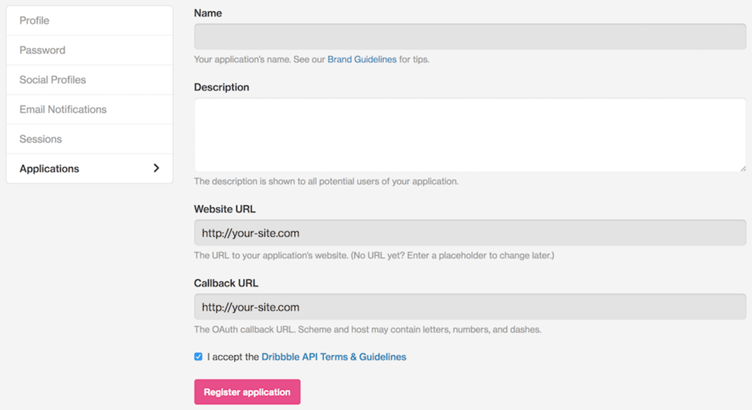
Task: Select Email Notifications in sidebar
Action: (x=90, y=109)
